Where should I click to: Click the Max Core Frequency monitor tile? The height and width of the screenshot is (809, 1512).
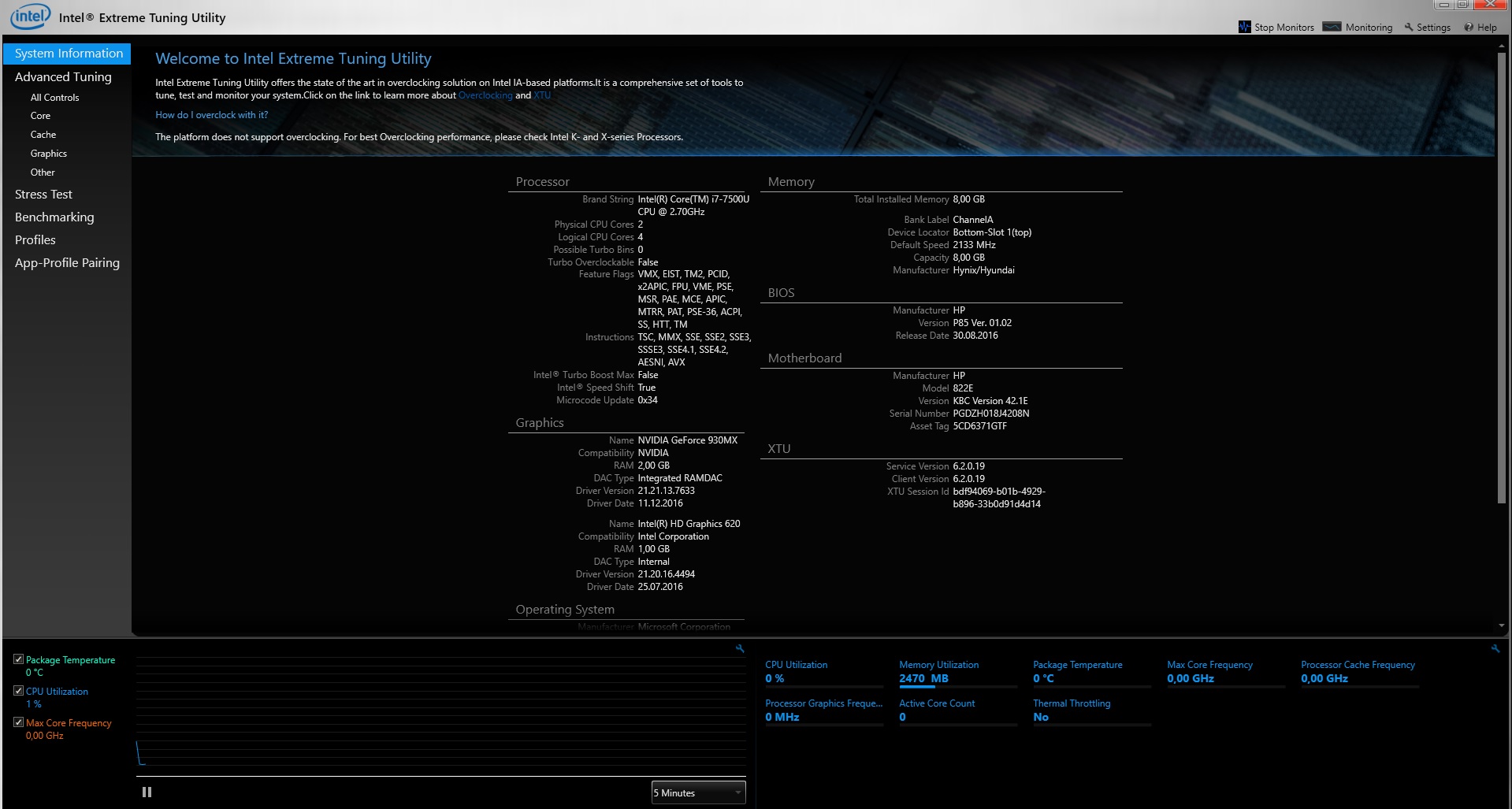coord(1226,672)
